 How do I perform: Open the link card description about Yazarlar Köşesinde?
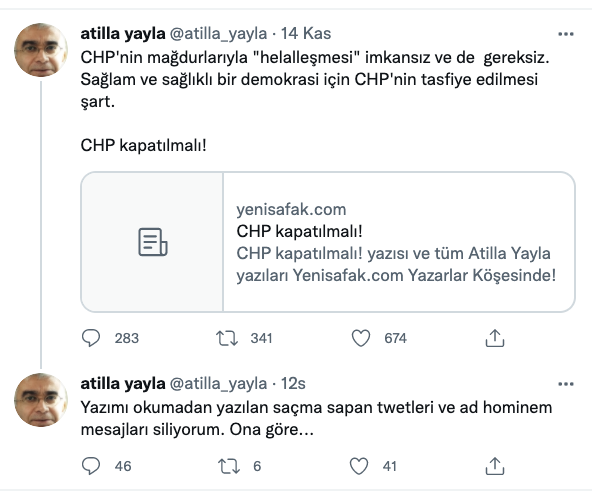pyautogui.click(x=396, y=264)
